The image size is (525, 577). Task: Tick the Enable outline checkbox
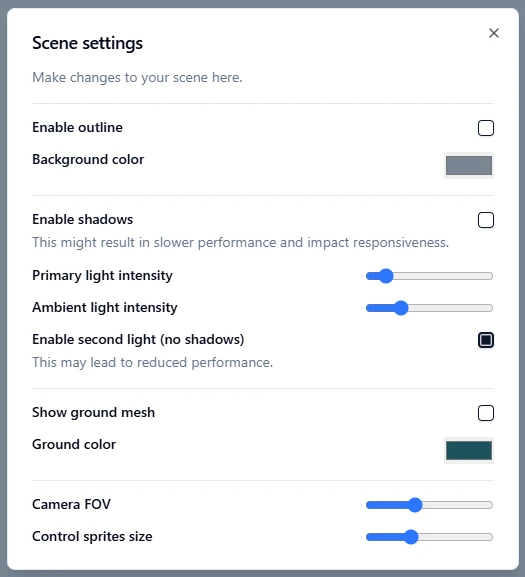pyautogui.click(x=486, y=128)
